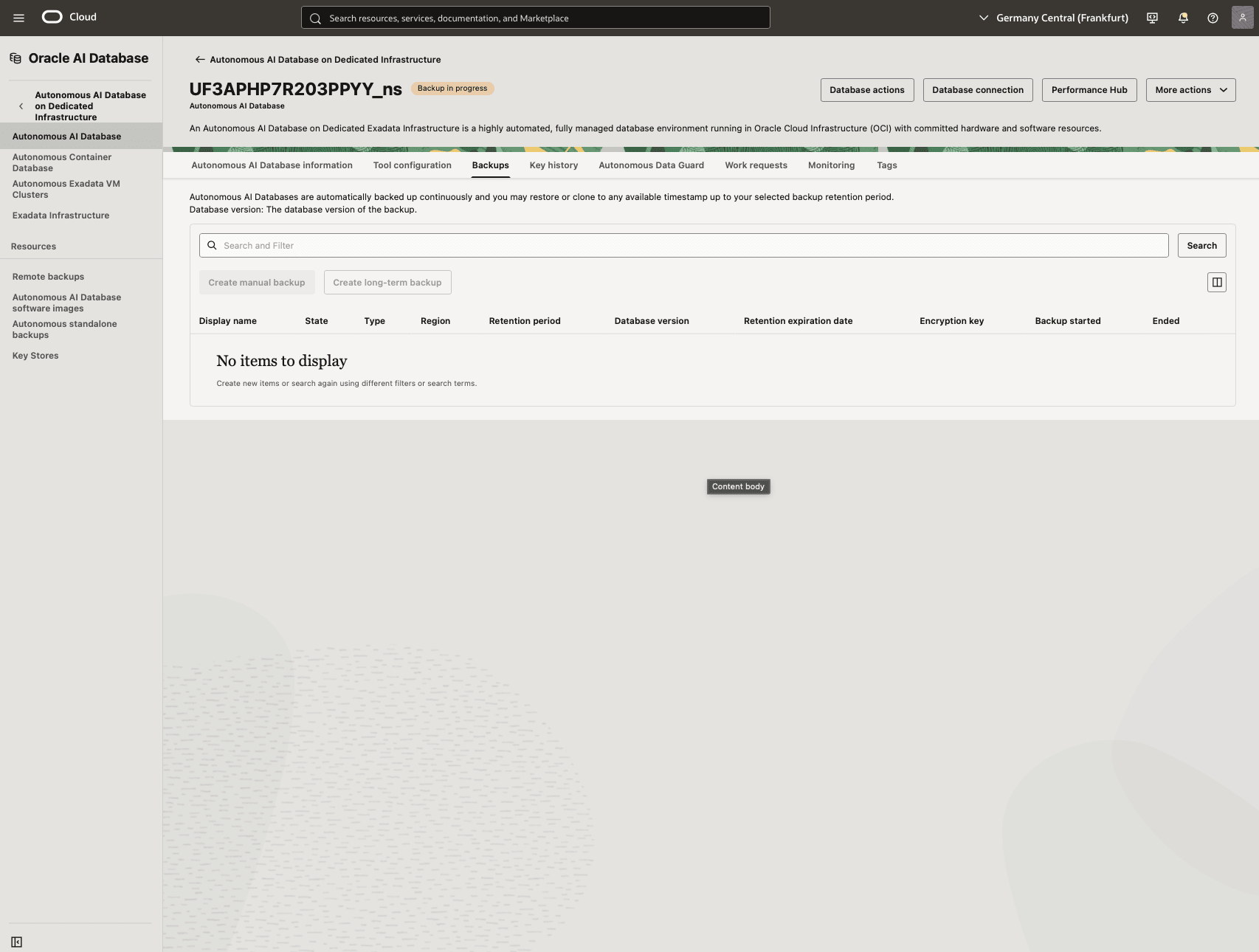The width and height of the screenshot is (1259, 952).
Task: Click the Display name column header
Action: [227, 321]
